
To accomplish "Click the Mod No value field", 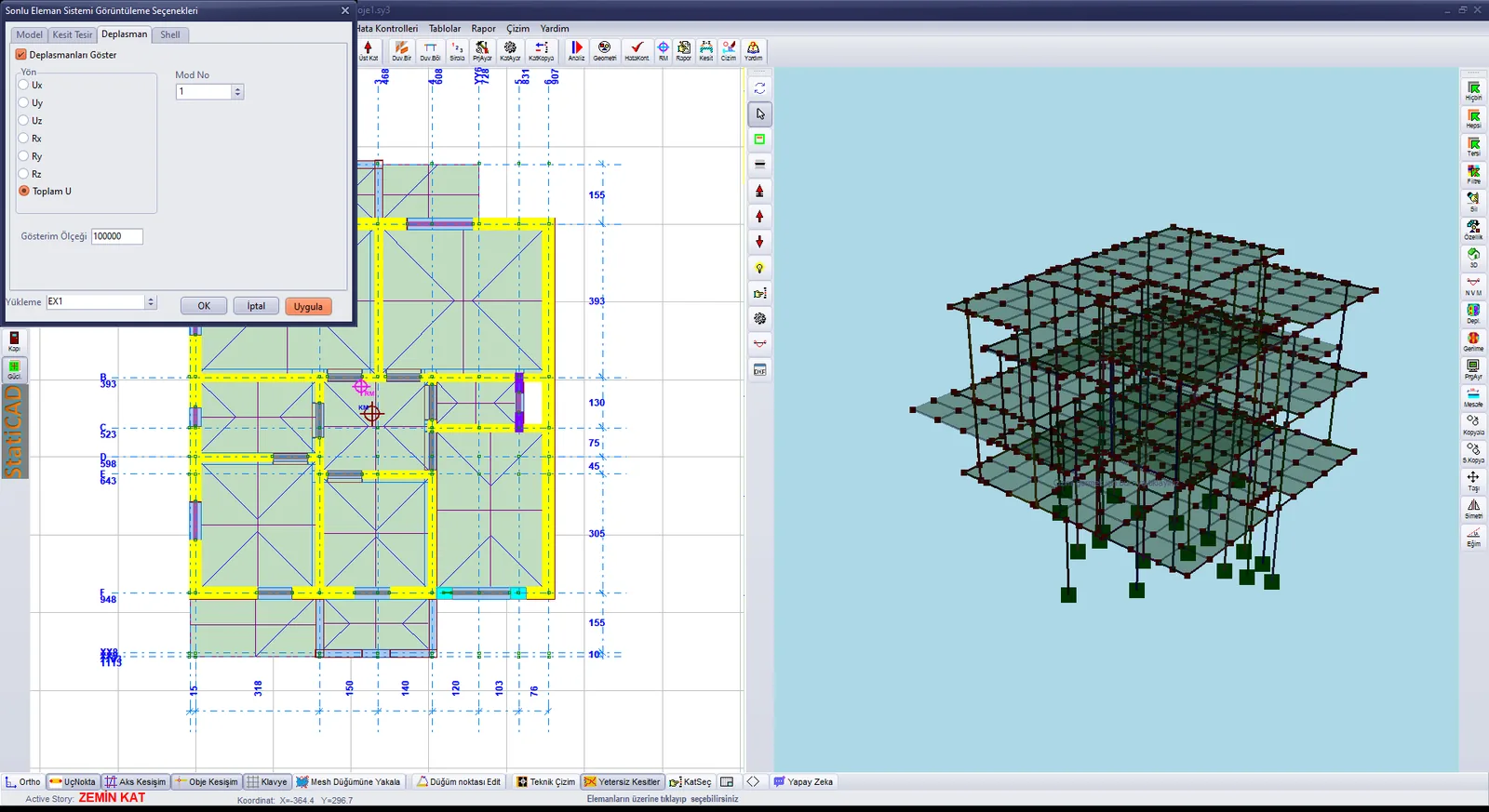I will point(204,92).
